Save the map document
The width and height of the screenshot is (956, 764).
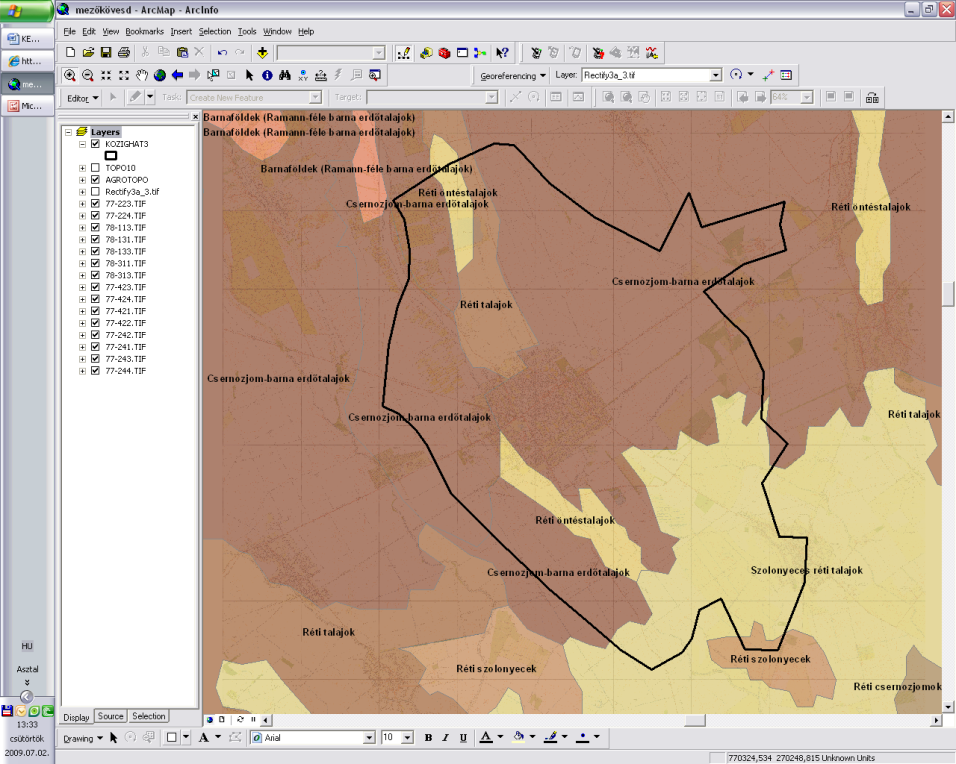[105, 52]
